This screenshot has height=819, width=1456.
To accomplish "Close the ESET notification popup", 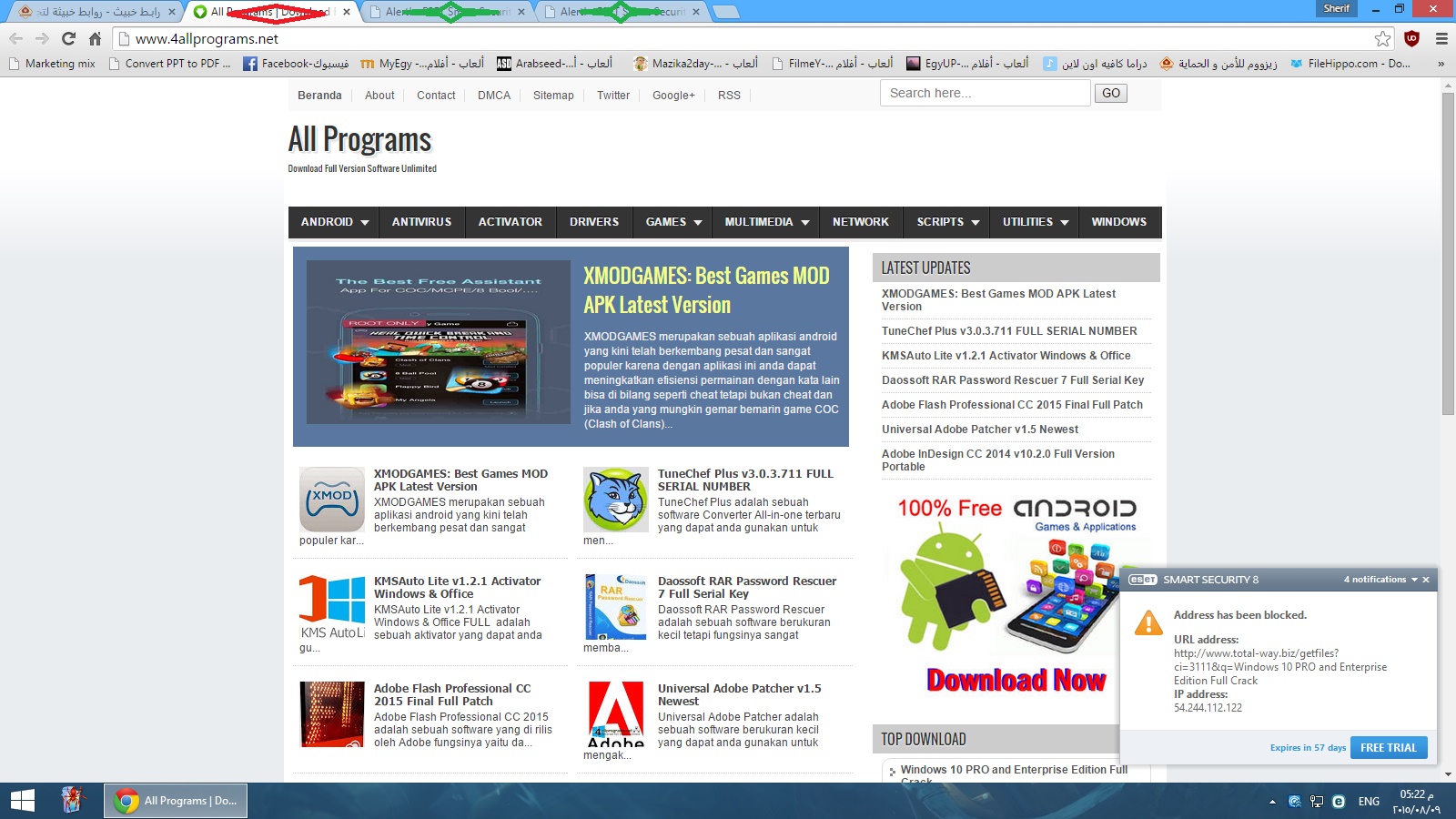I will [1426, 580].
